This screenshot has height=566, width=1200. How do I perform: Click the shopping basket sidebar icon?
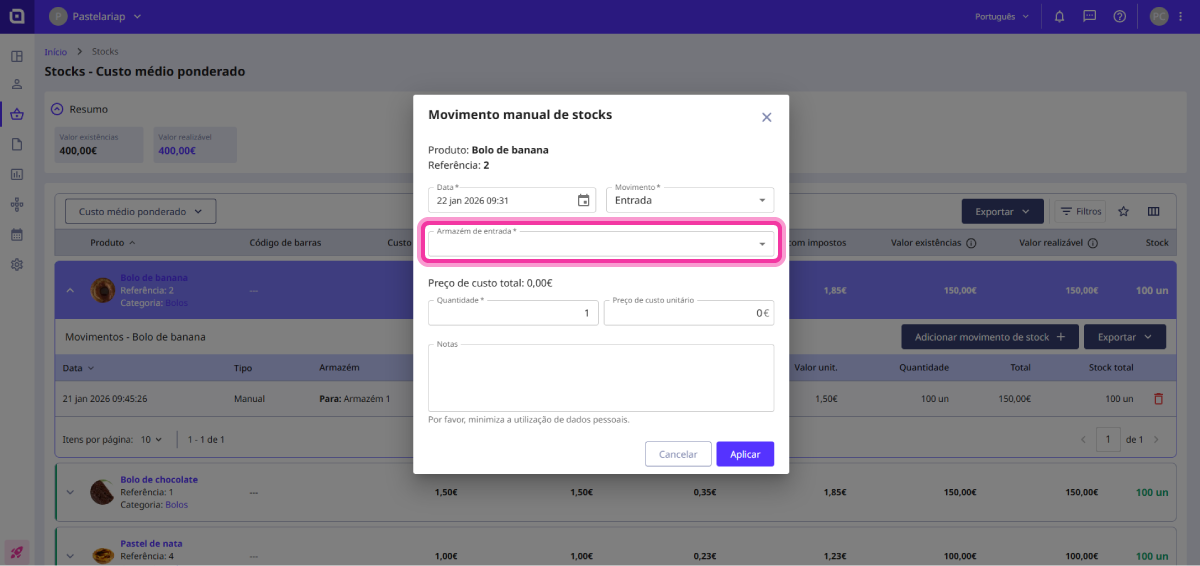(17, 114)
